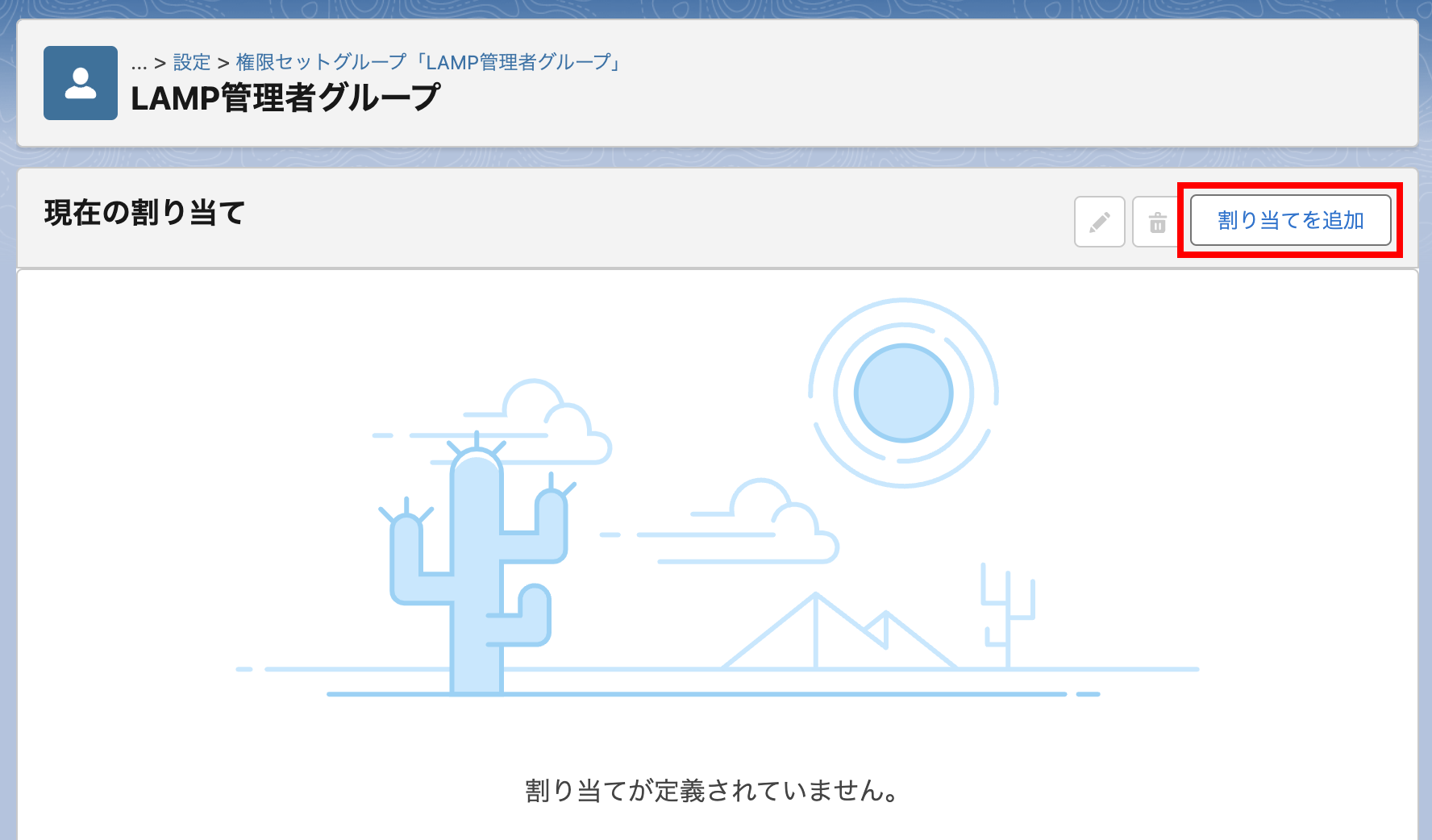The image size is (1432, 840).
Task: Click the ">" separator after 設定
Action: [223, 63]
